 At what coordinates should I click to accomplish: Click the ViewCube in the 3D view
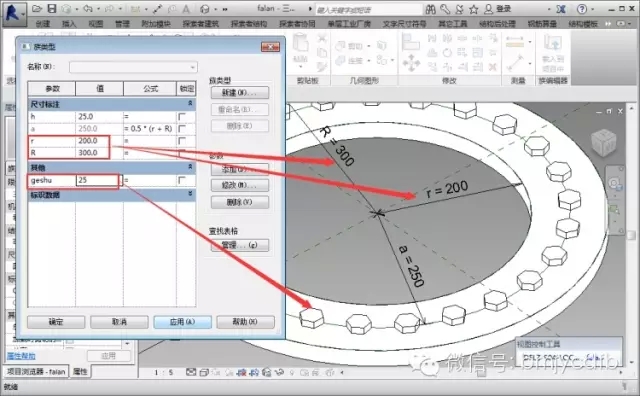(x=604, y=142)
